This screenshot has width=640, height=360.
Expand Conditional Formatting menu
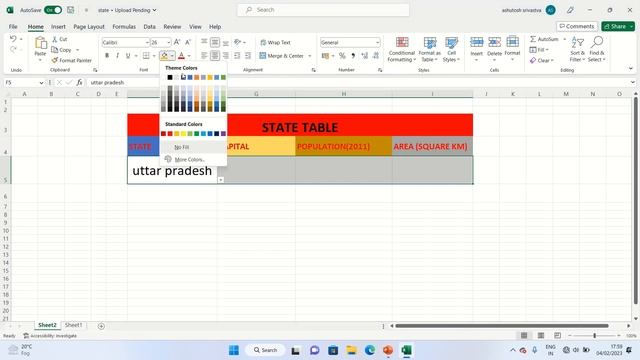point(402,49)
